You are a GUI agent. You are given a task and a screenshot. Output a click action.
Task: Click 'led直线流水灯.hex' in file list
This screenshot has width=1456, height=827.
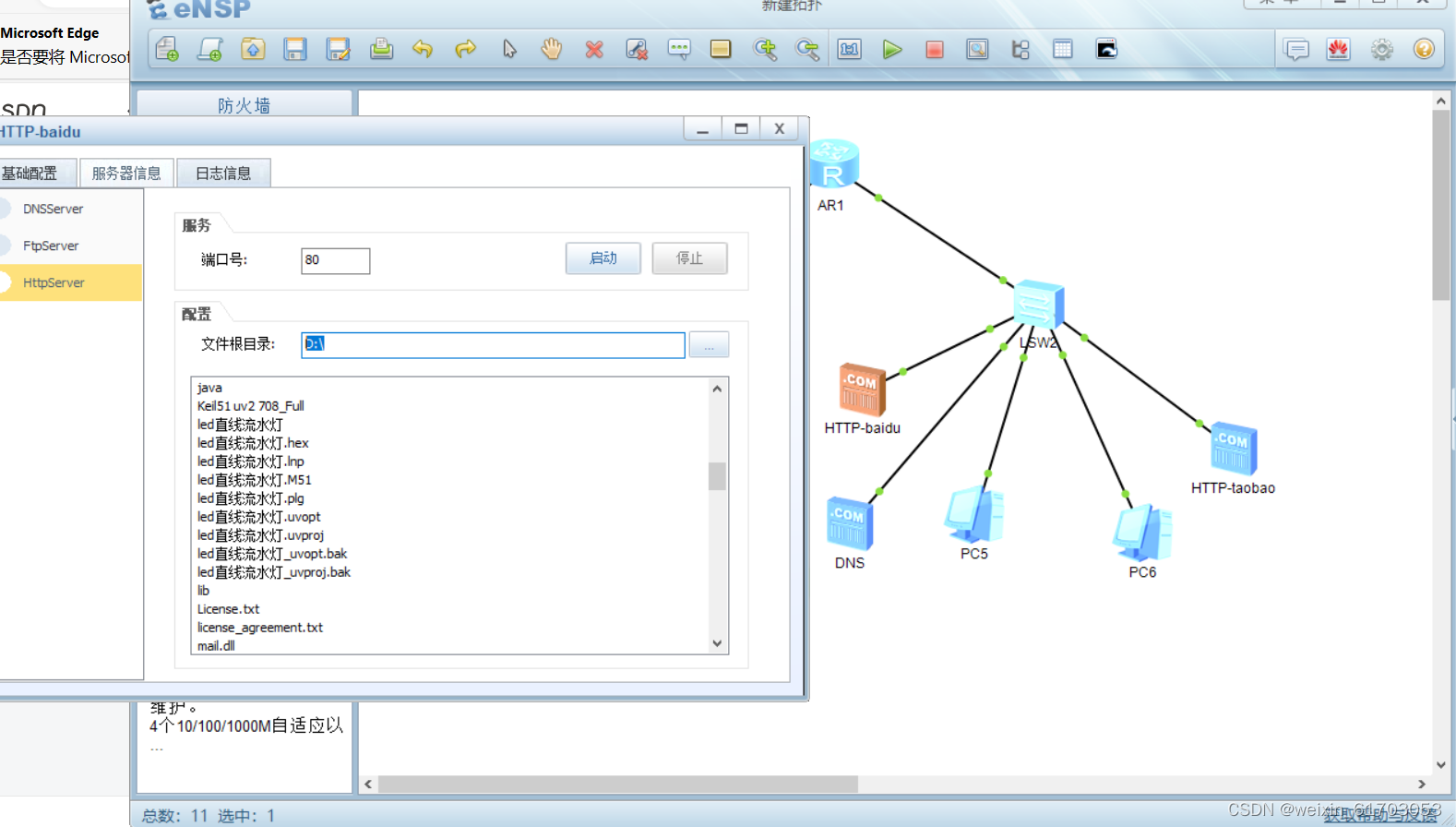pos(253,443)
